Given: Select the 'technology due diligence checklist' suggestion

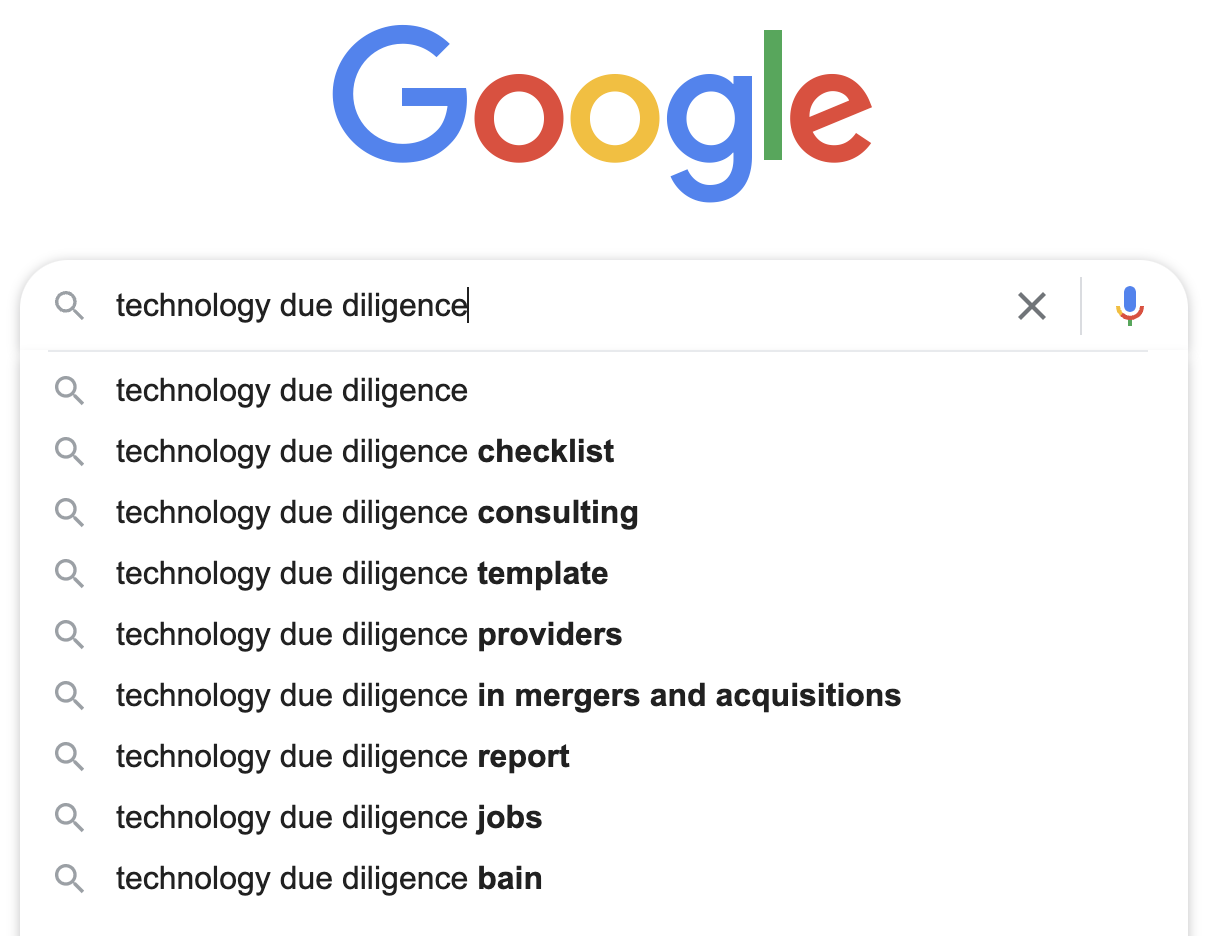Looking at the screenshot, I should point(364,451).
